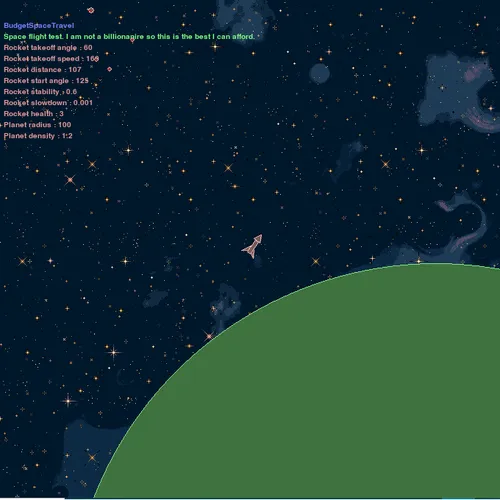The image size is (500, 500).
Task: Open the BudgetSpaceTravel title
Action: point(39,26)
